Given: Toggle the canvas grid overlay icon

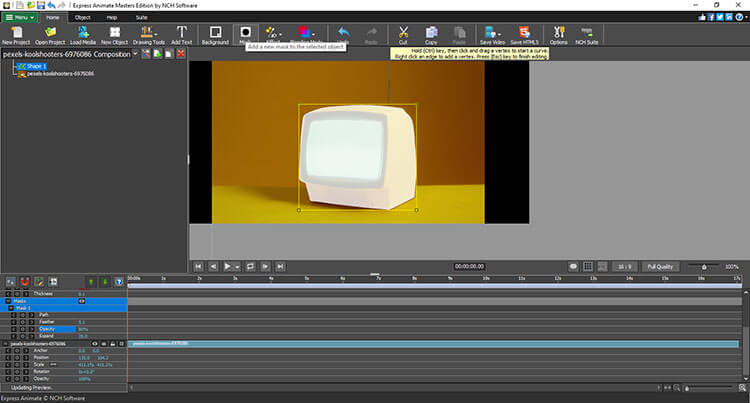Looking at the screenshot, I should point(588,267).
